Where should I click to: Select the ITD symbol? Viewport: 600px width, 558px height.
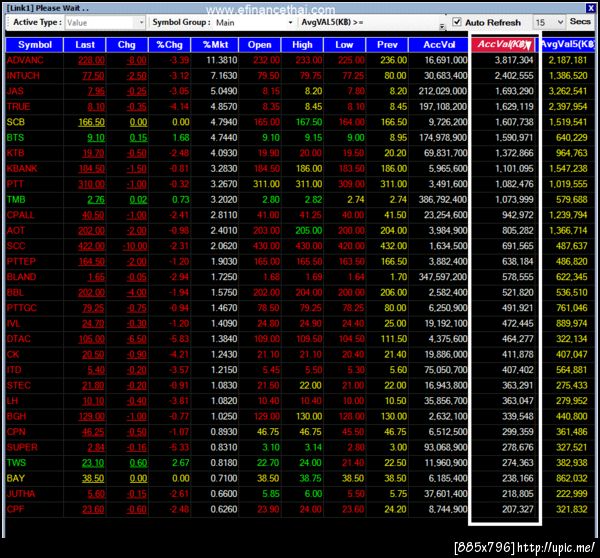pyautogui.click(x=14, y=370)
